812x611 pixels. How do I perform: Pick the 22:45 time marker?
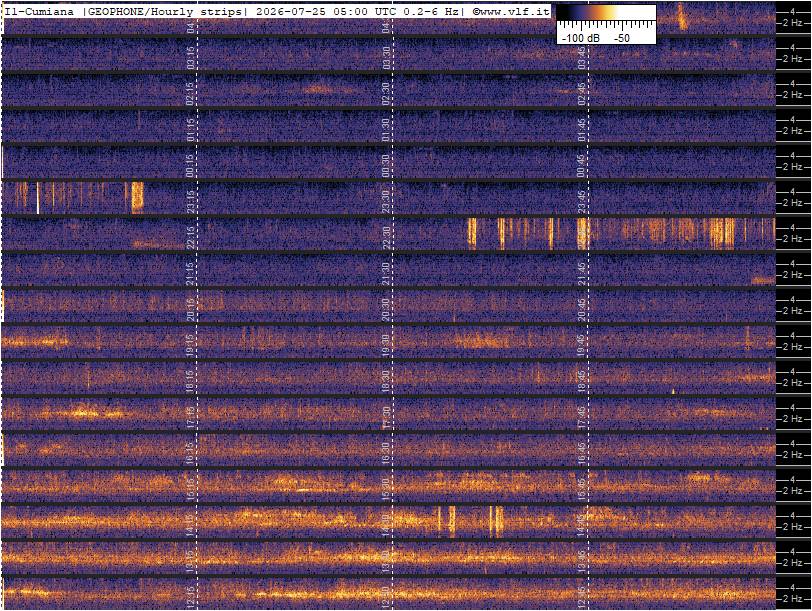point(581,237)
